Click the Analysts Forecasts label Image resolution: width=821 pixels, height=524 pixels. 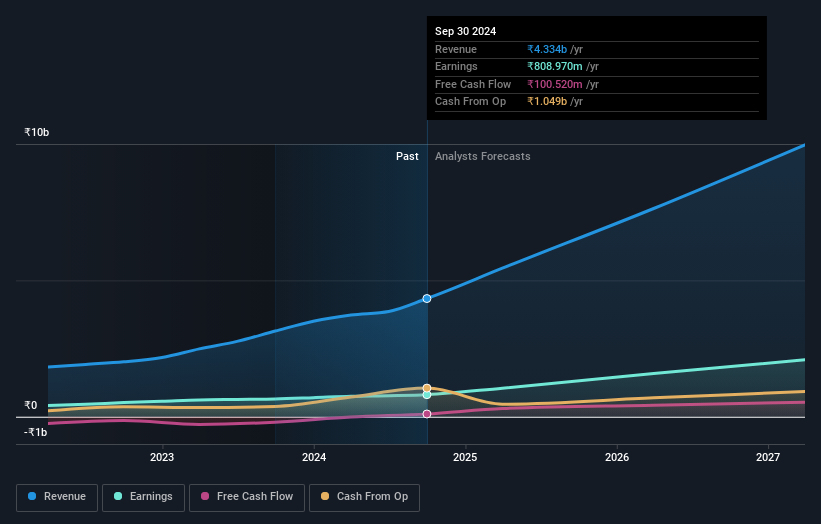click(x=482, y=156)
